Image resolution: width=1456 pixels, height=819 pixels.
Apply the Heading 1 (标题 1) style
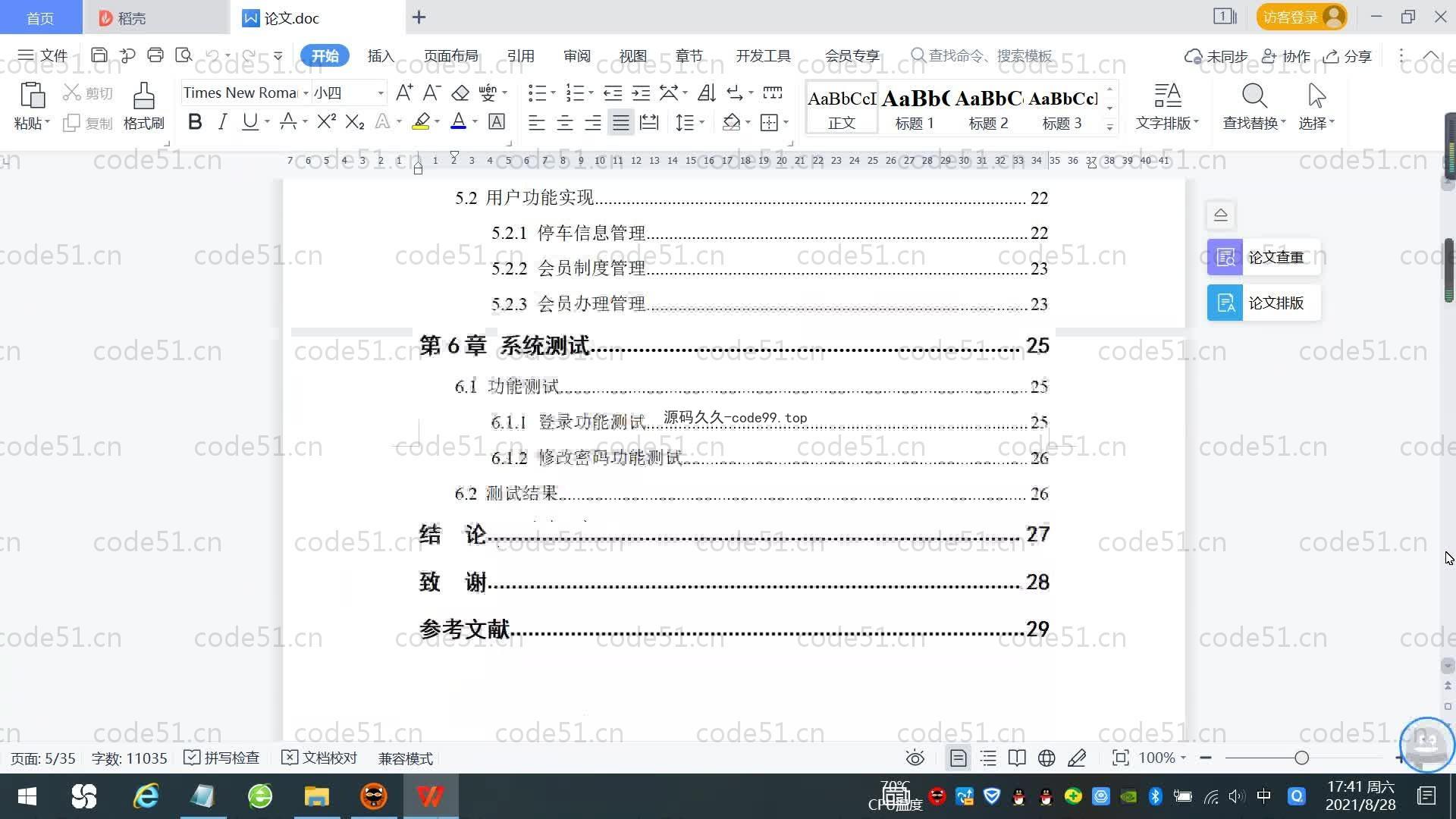point(915,108)
